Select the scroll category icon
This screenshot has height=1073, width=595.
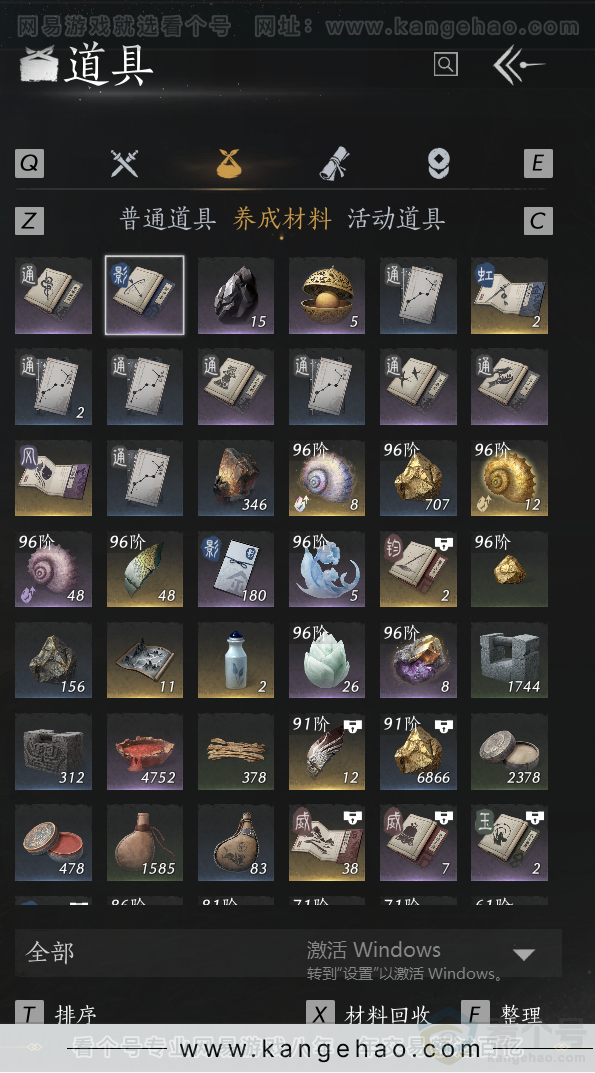[335, 164]
